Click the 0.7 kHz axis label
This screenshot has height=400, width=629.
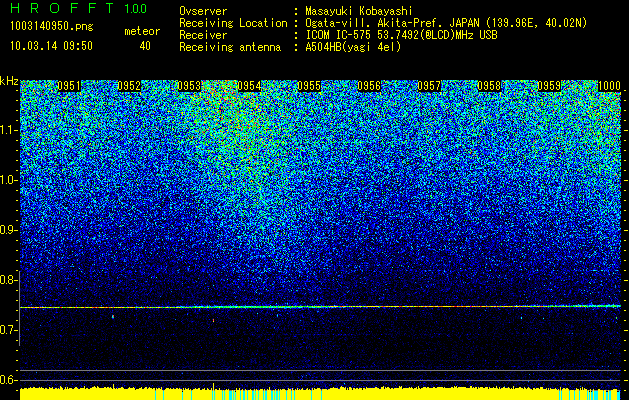point(7,330)
